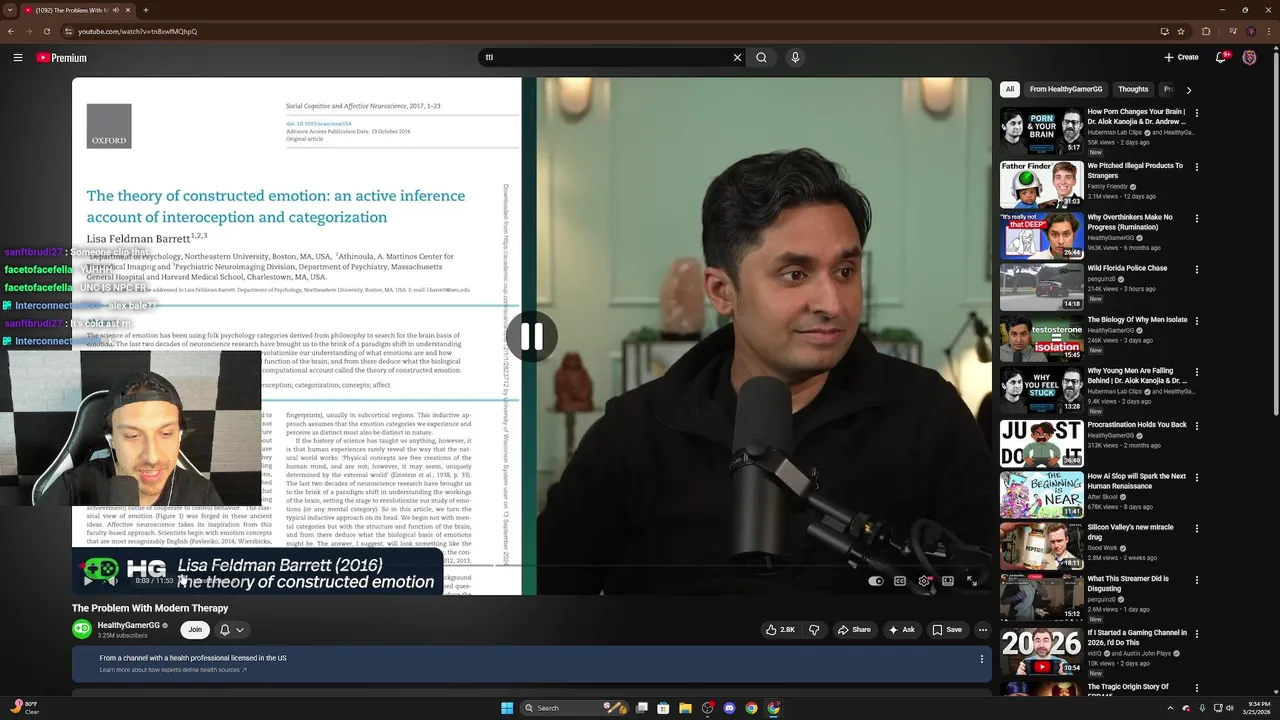Open the YouTube account avatar menu
The width and height of the screenshot is (1280, 720).
point(1249,57)
